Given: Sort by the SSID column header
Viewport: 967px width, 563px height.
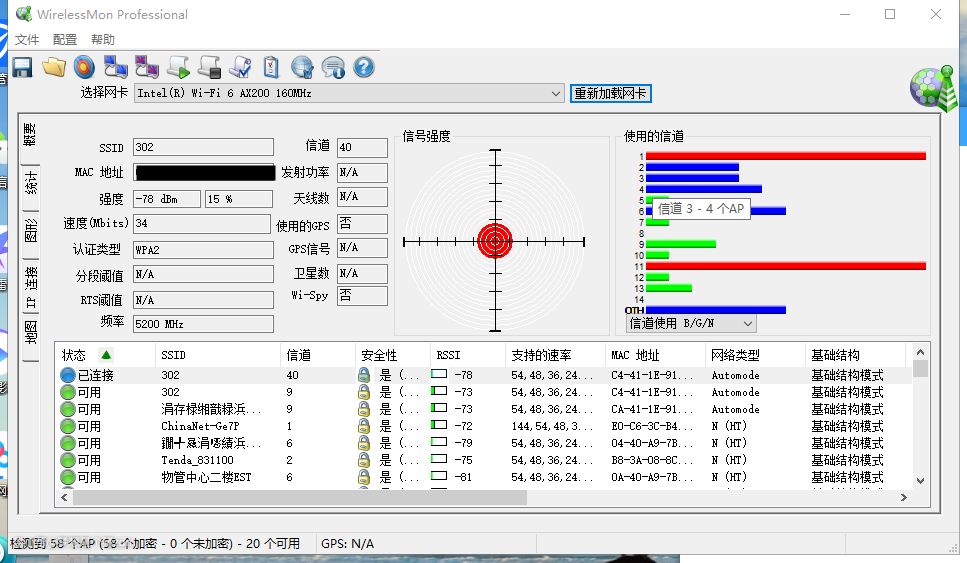Looking at the screenshot, I should coord(218,355).
